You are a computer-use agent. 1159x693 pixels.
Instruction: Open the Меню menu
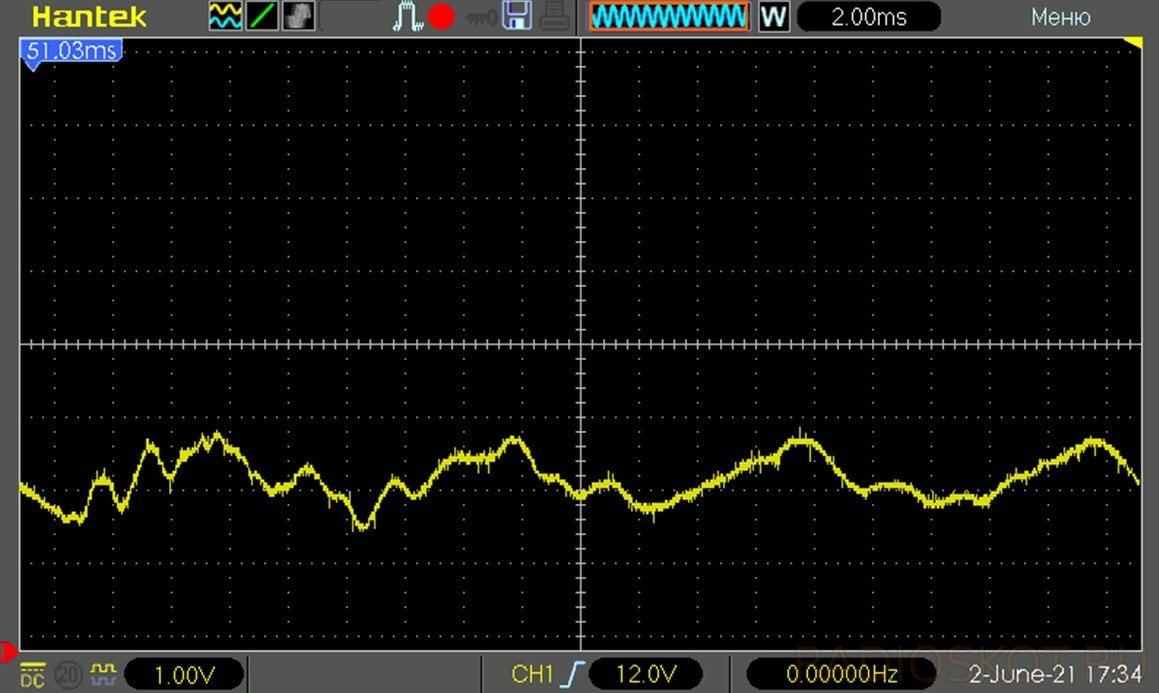(1060, 17)
